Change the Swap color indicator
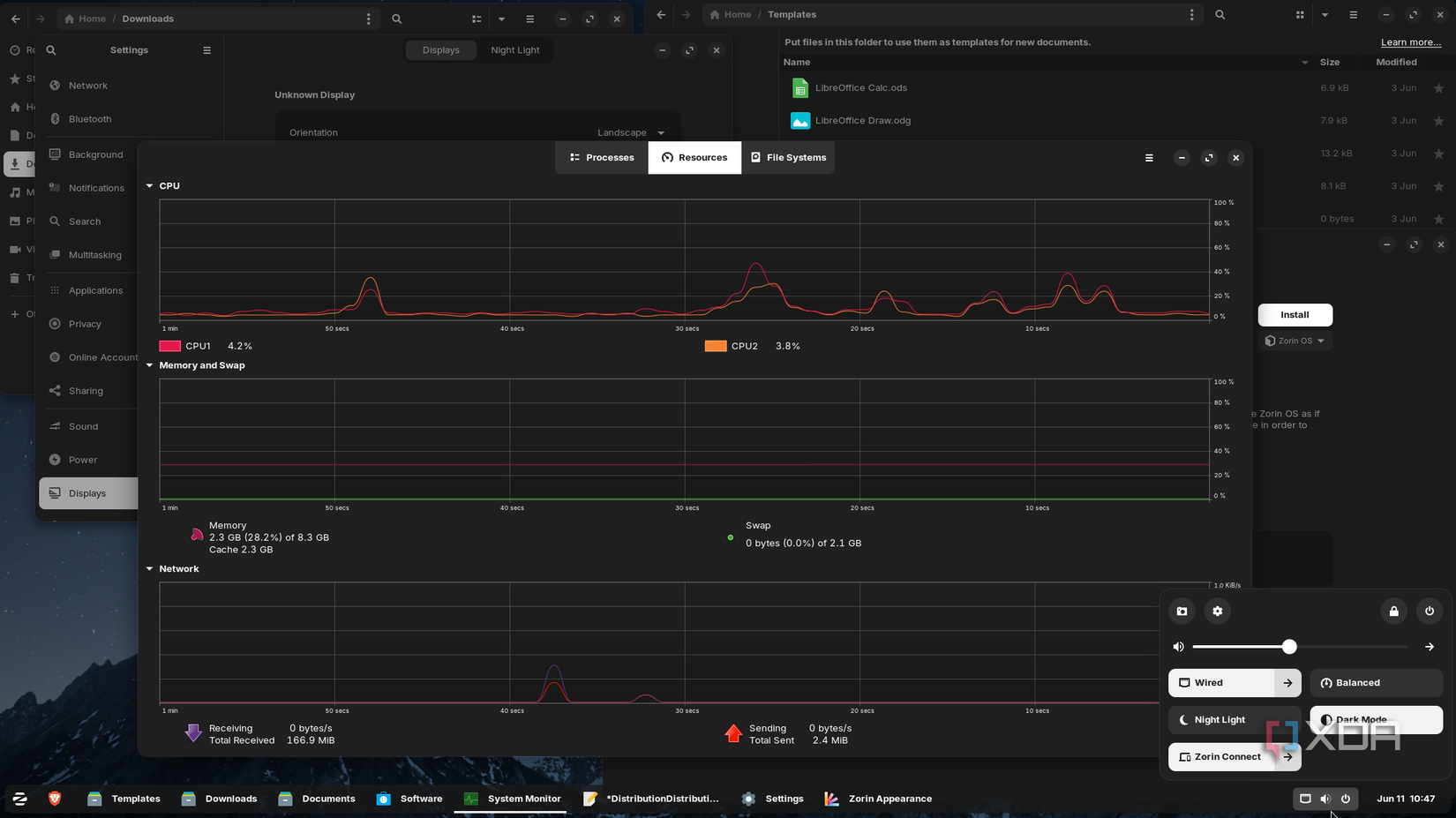The width and height of the screenshot is (1456, 818). point(730,537)
